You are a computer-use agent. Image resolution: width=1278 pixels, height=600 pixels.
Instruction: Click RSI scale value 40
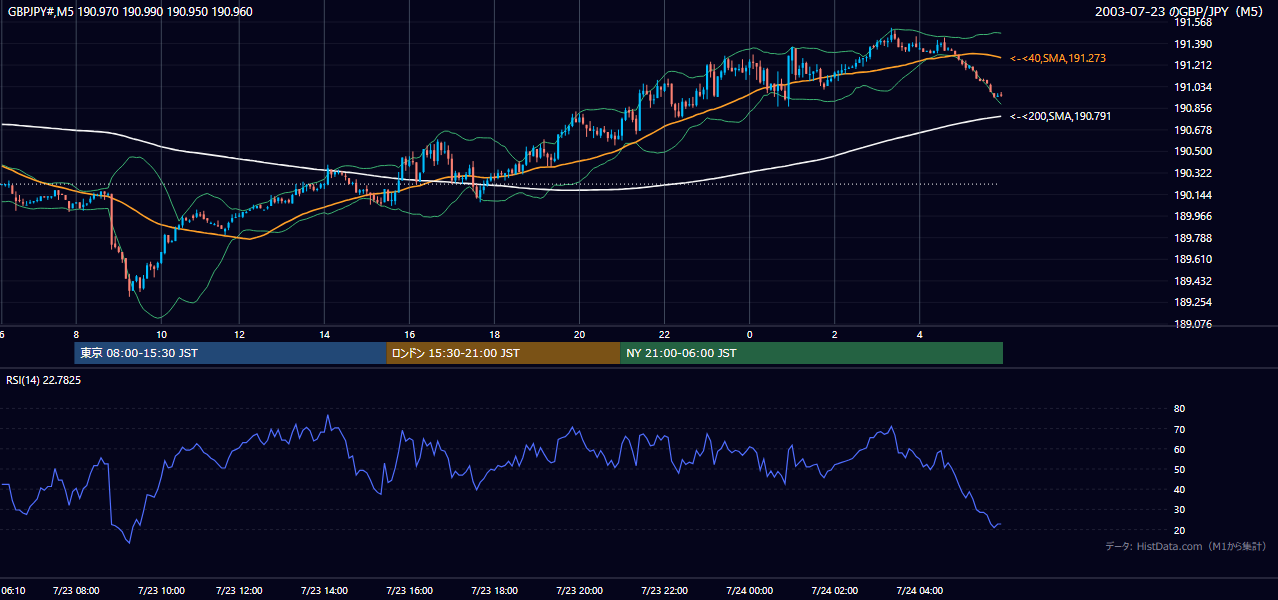tap(1179, 489)
